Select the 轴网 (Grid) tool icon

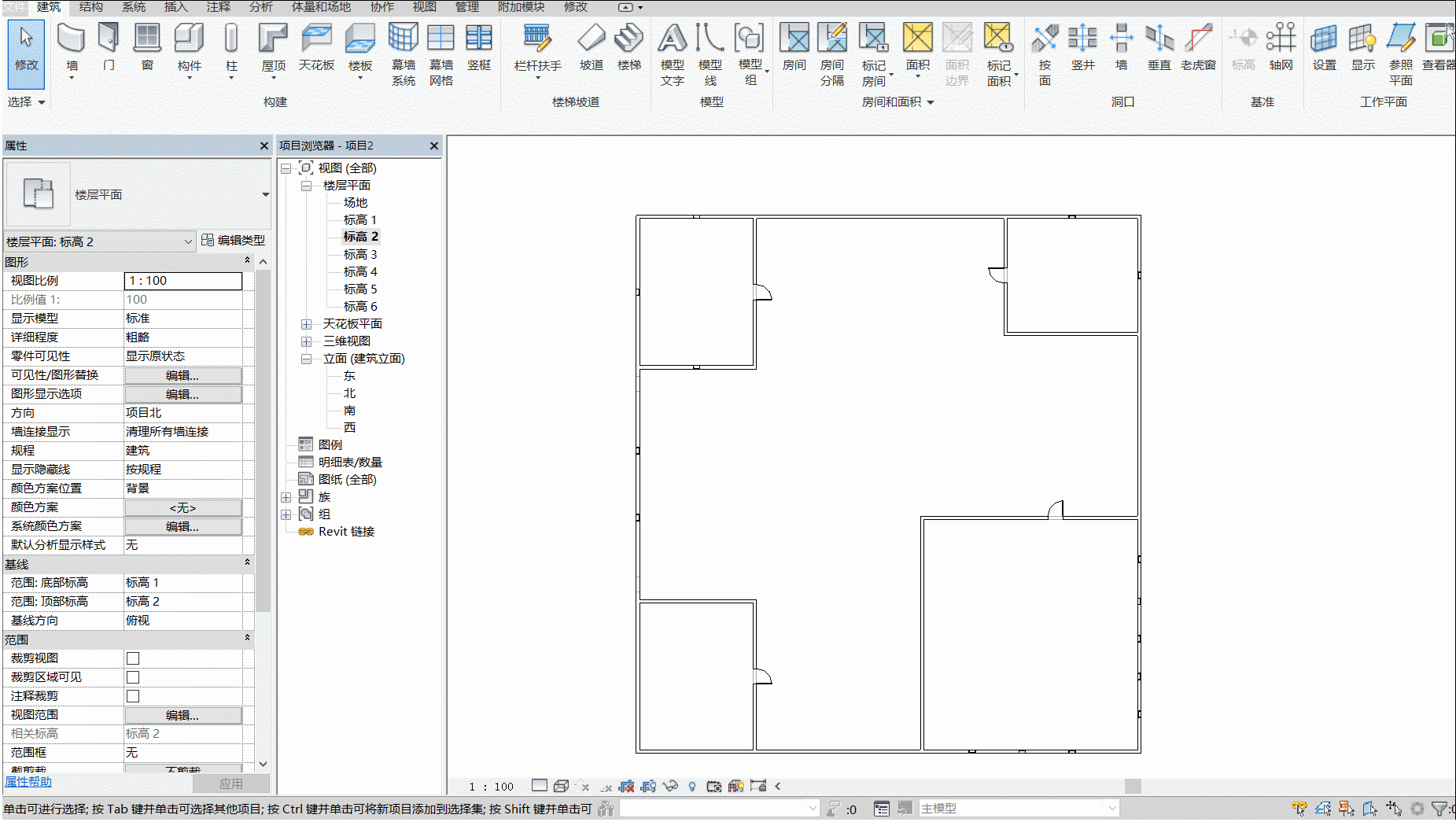click(x=1281, y=38)
